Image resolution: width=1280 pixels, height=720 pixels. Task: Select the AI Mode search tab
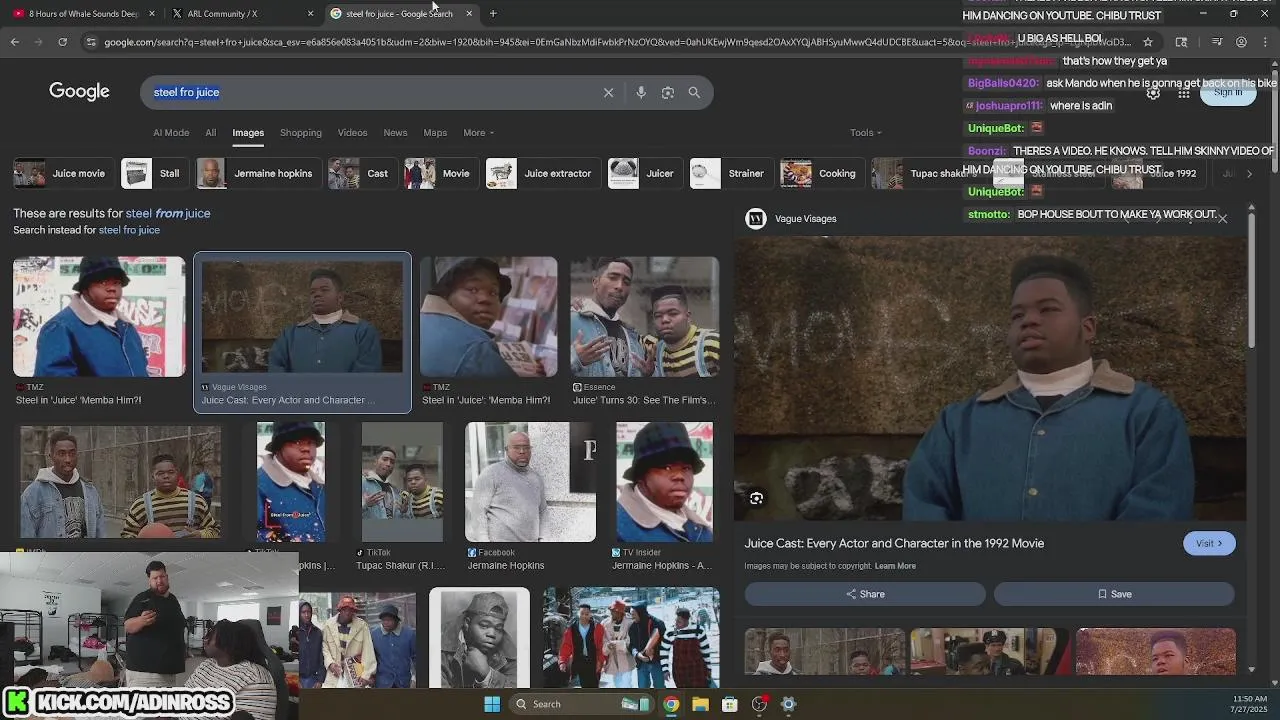click(171, 132)
